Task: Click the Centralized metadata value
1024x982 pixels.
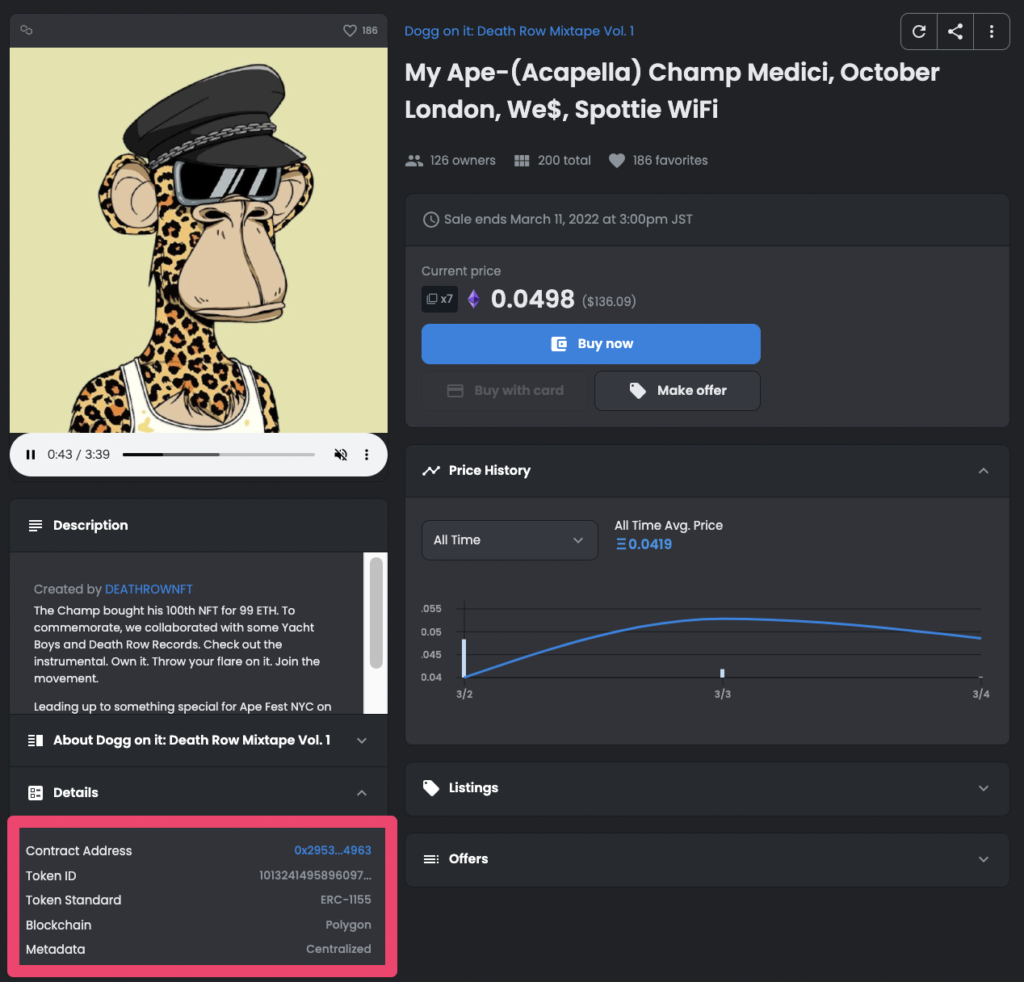Action: pyautogui.click(x=338, y=949)
